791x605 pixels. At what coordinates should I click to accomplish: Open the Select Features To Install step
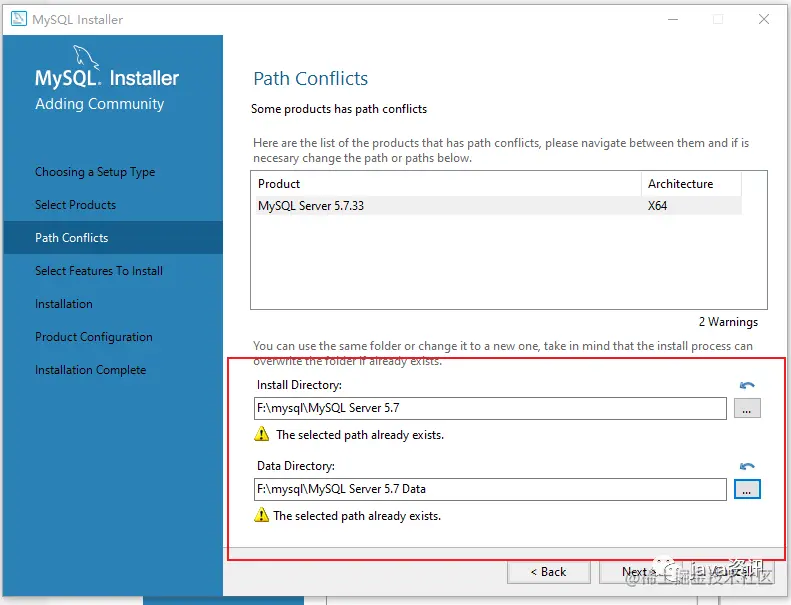[x=99, y=271]
